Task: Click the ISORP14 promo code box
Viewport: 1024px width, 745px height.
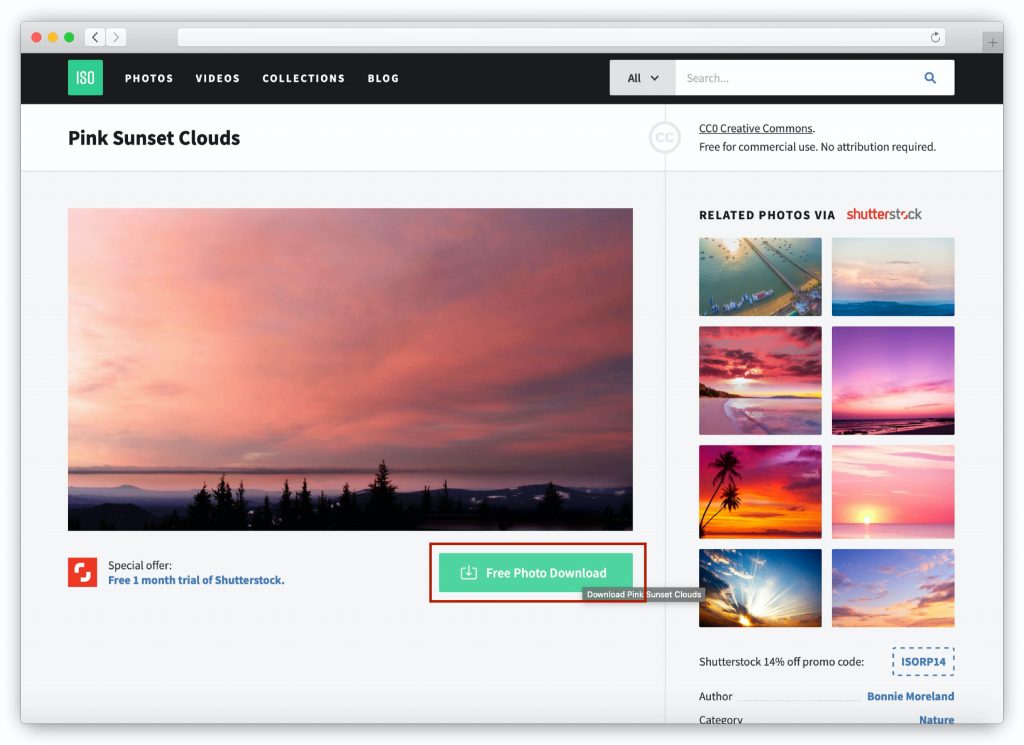Action: [923, 661]
